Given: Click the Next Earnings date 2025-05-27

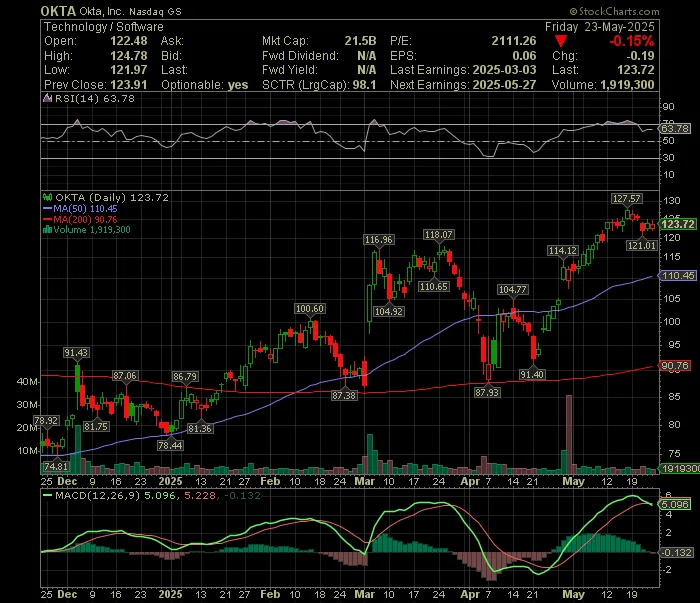Looking at the screenshot, I should (x=504, y=85).
